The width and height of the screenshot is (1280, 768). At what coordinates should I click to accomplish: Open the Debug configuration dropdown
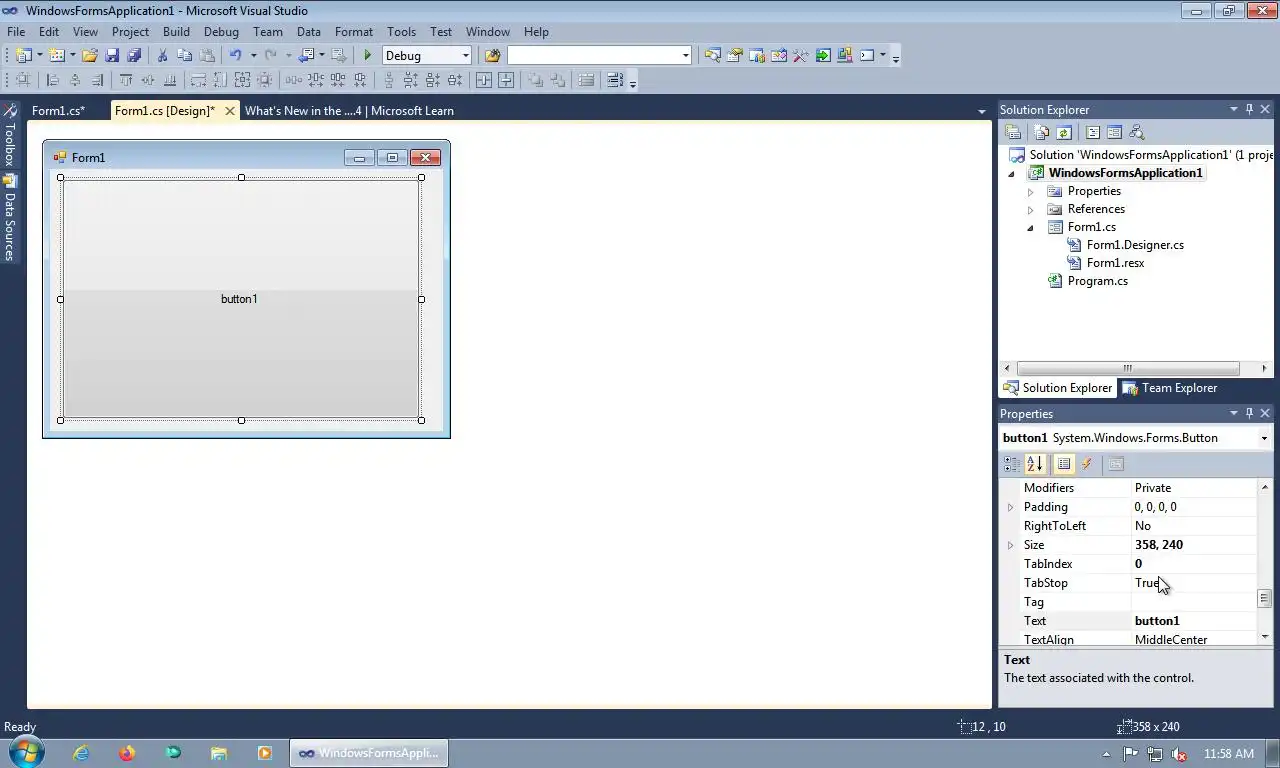(x=465, y=56)
